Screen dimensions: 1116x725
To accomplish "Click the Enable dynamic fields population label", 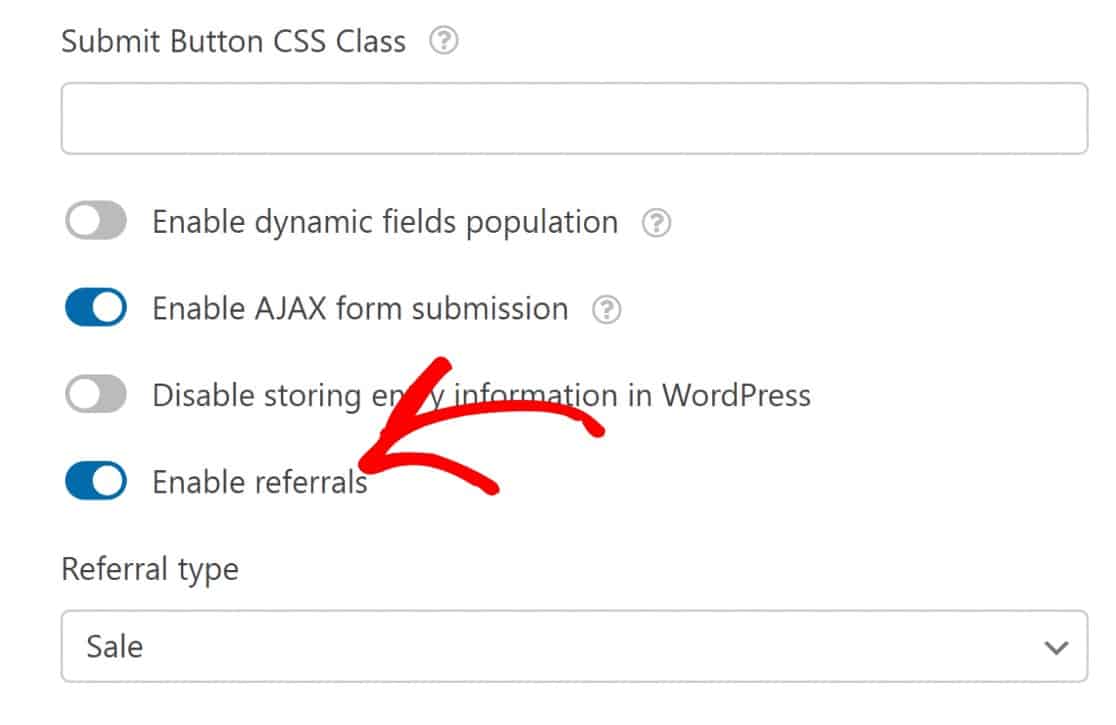I will tap(385, 223).
